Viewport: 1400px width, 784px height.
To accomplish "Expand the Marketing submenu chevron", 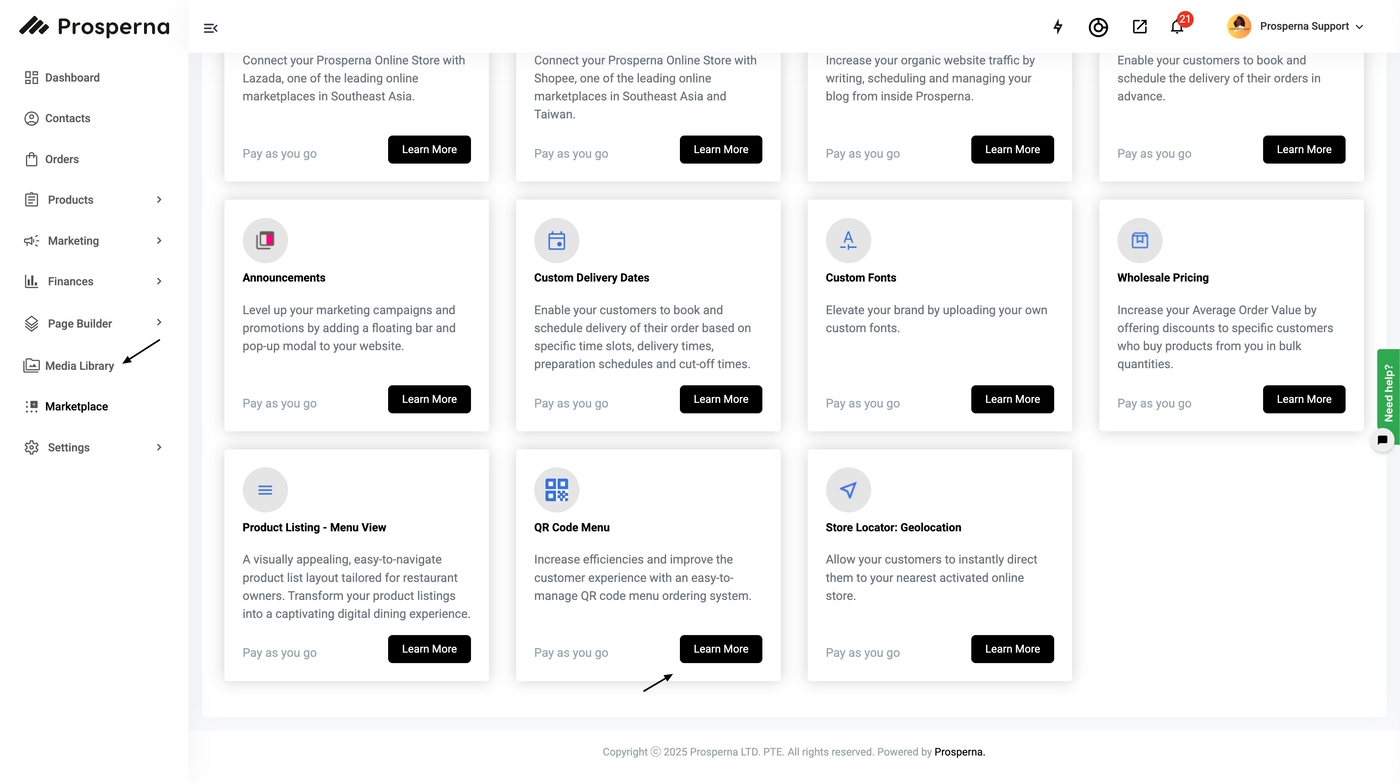I will [159, 241].
